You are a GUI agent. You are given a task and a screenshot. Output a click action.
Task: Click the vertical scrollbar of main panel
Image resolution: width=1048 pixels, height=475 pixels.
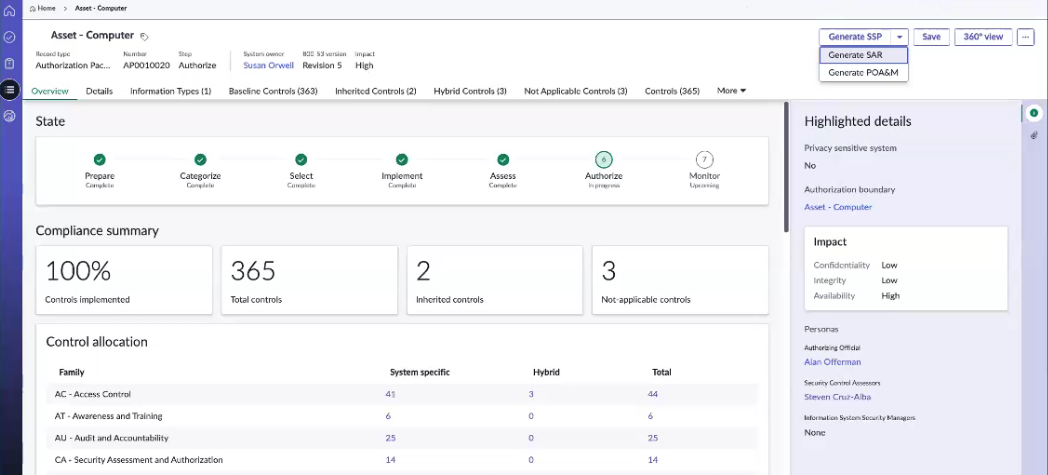point(786,167)
